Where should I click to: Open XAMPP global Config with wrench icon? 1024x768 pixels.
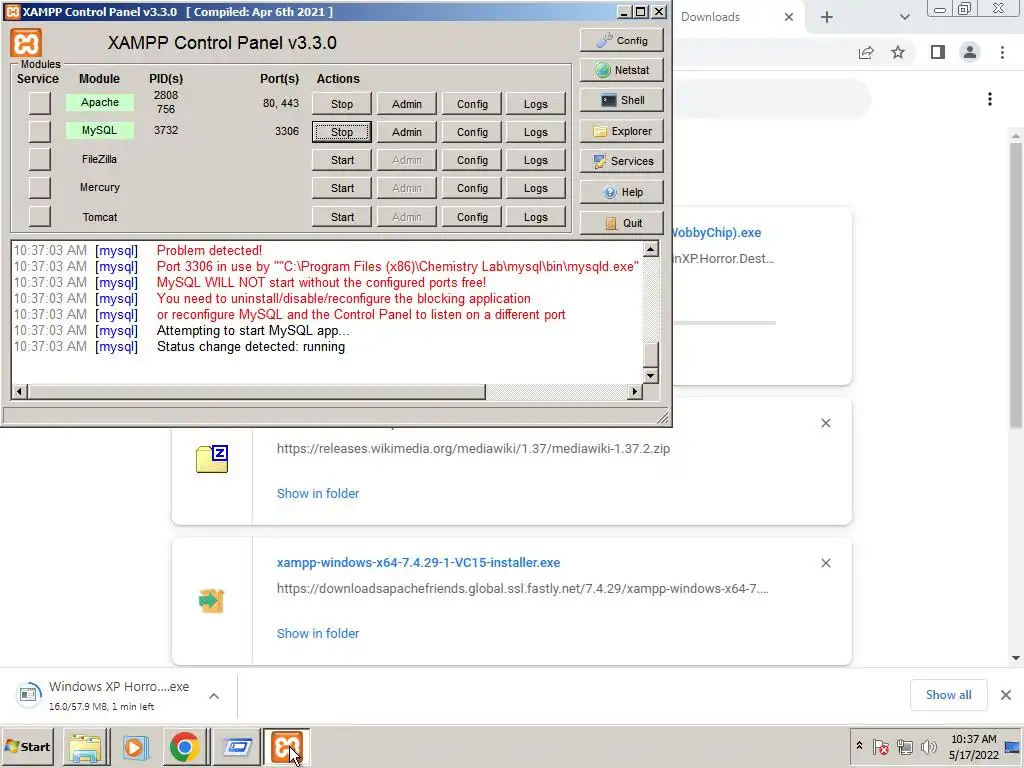622,40
